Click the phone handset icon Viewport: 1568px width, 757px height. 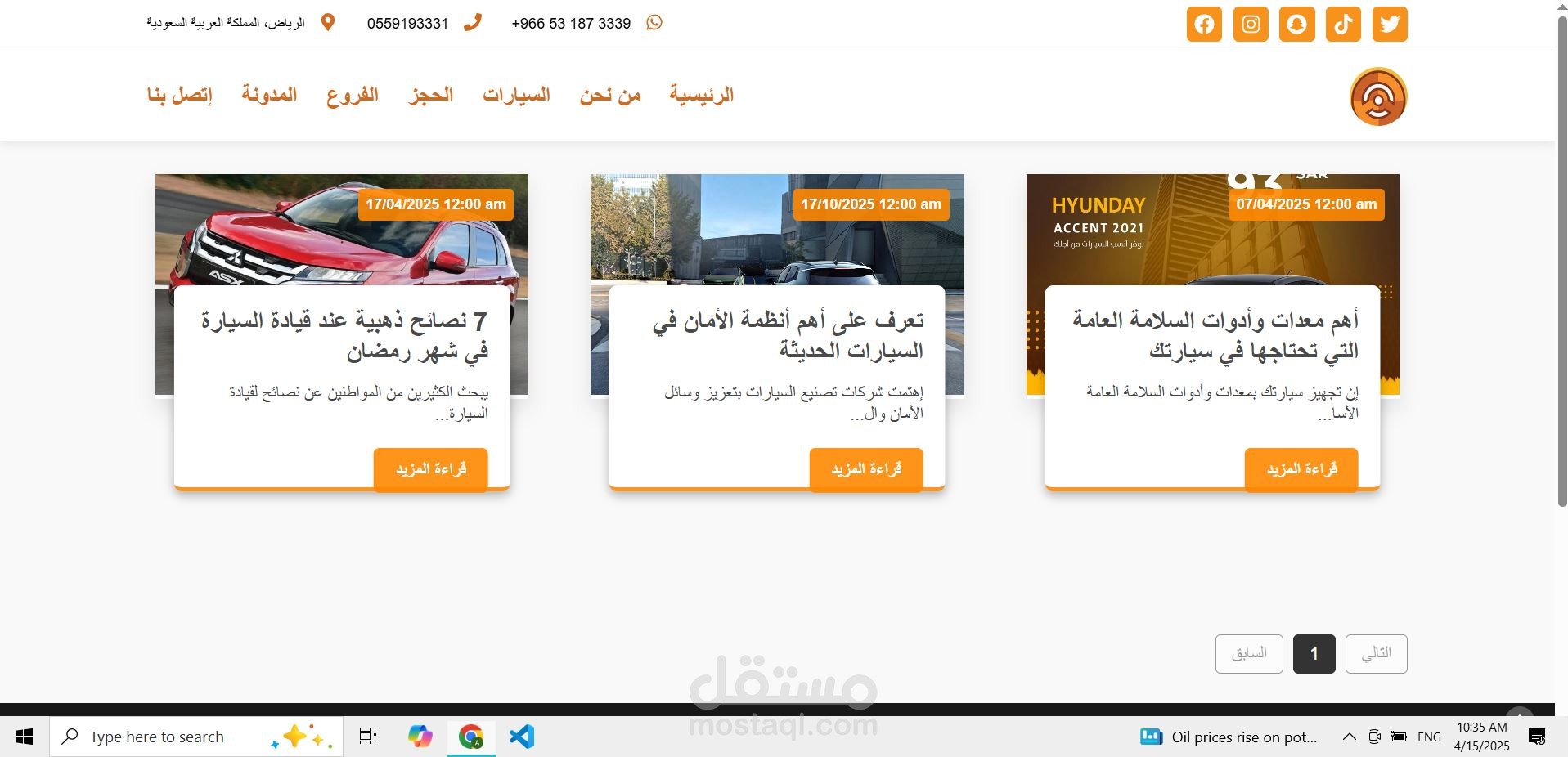[472, 23]
